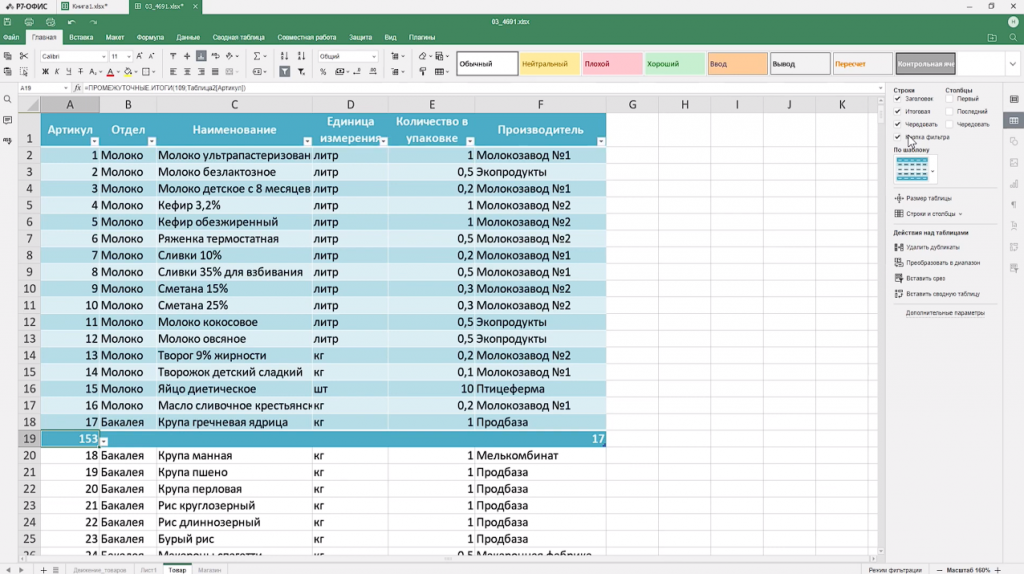This screenshot has height=574, width=1024.
Task: Click the formula bar input
Action: [480, 88]
